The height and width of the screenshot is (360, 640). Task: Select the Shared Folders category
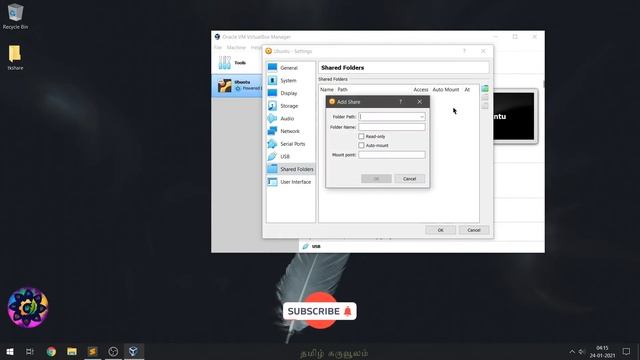291,169
